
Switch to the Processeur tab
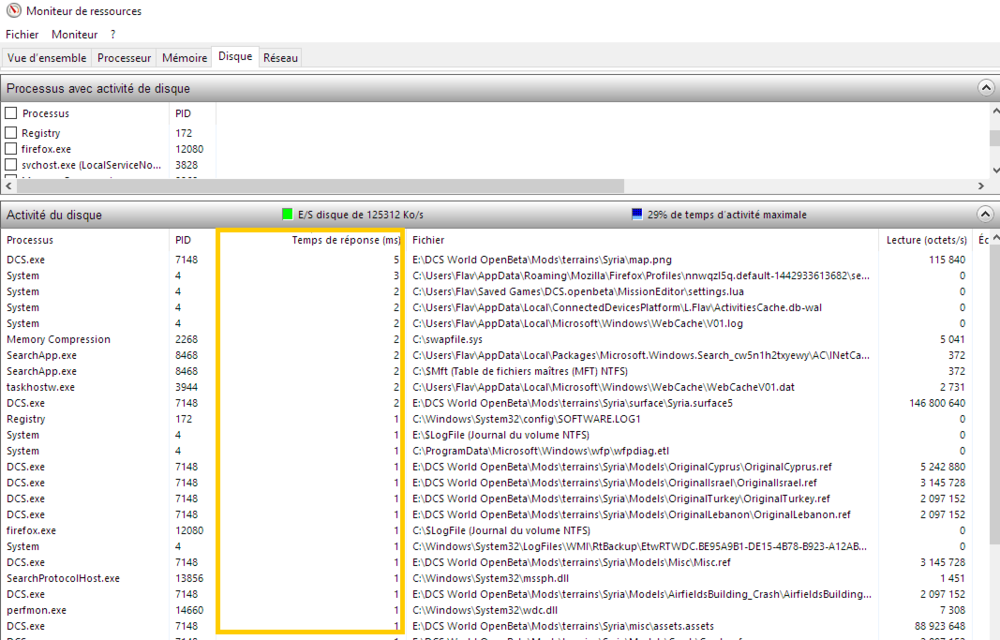click(124, 58)
